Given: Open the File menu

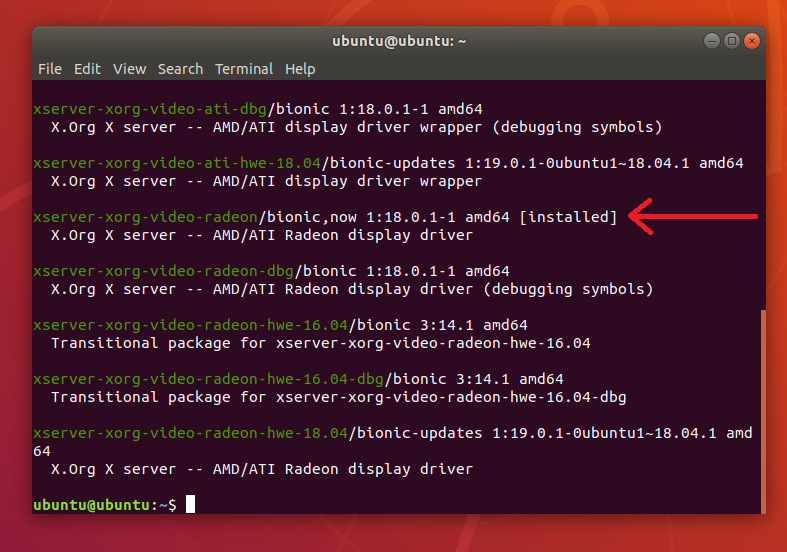Looking at the screenshot, I should pyautogui.click(x=50, y=69).
